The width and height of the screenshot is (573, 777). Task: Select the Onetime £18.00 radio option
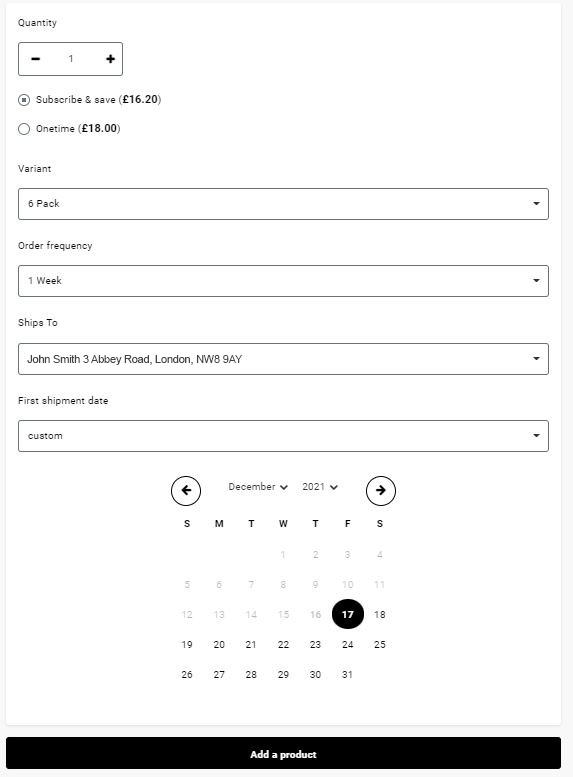[24, 129]
